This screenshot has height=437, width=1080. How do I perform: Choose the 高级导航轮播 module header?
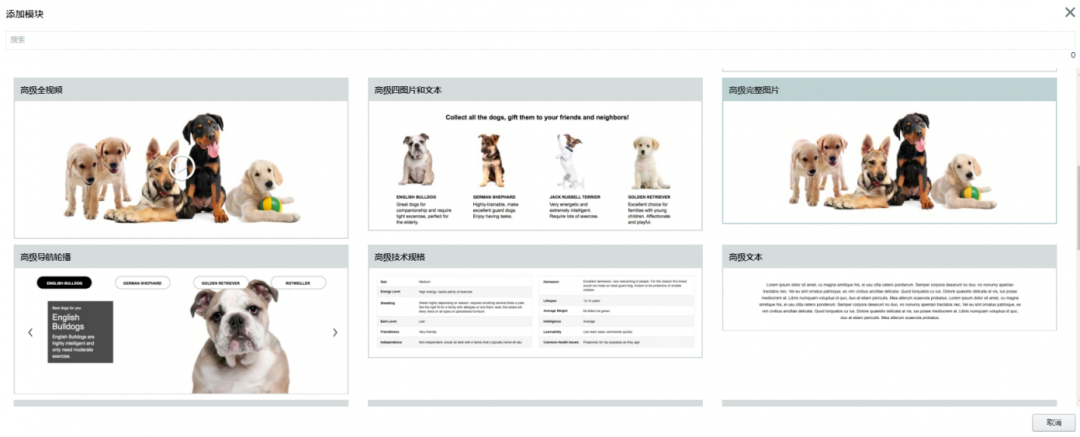tap(181, 257)
